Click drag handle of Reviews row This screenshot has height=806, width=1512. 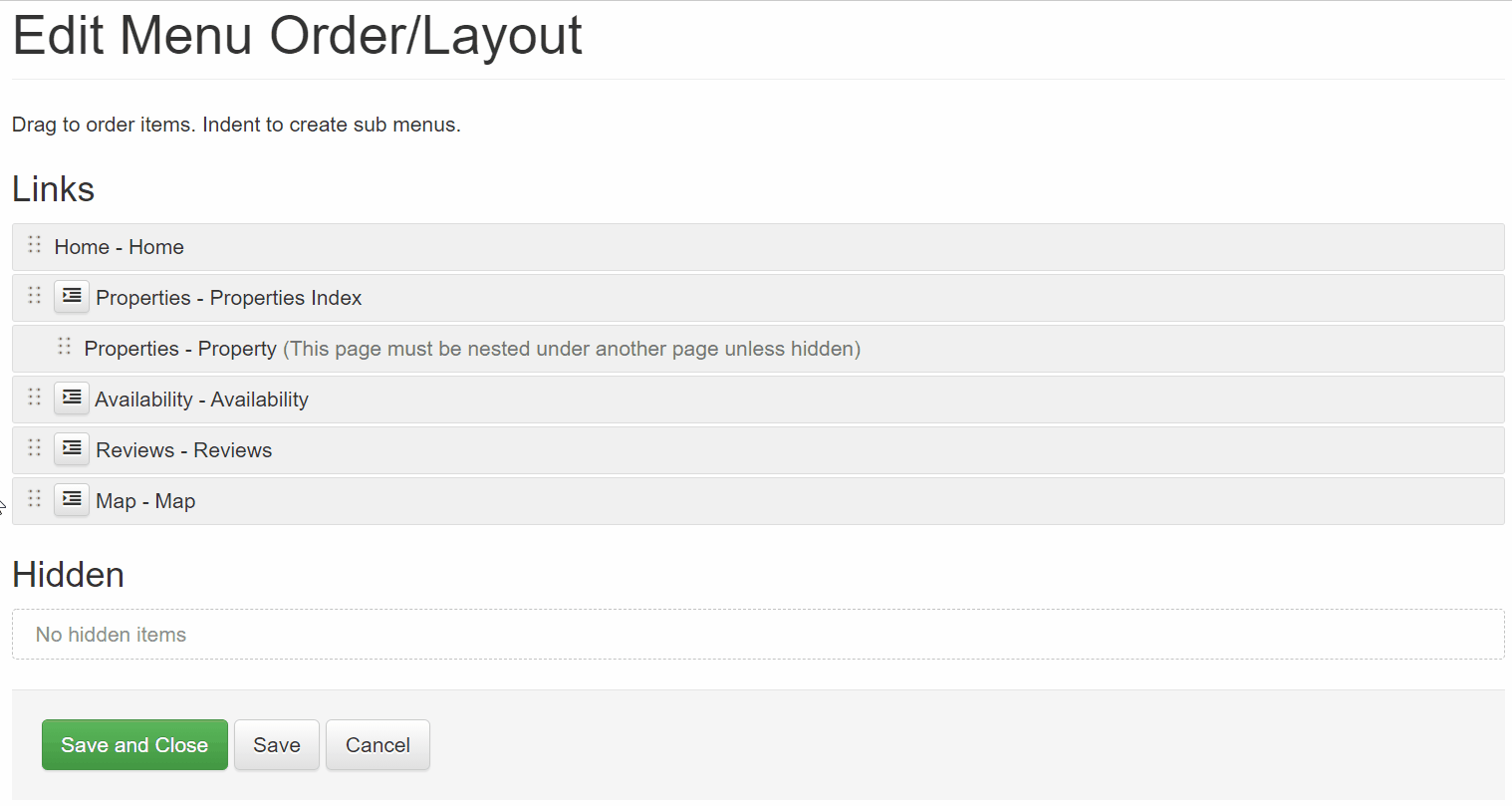tap(35, 447)
